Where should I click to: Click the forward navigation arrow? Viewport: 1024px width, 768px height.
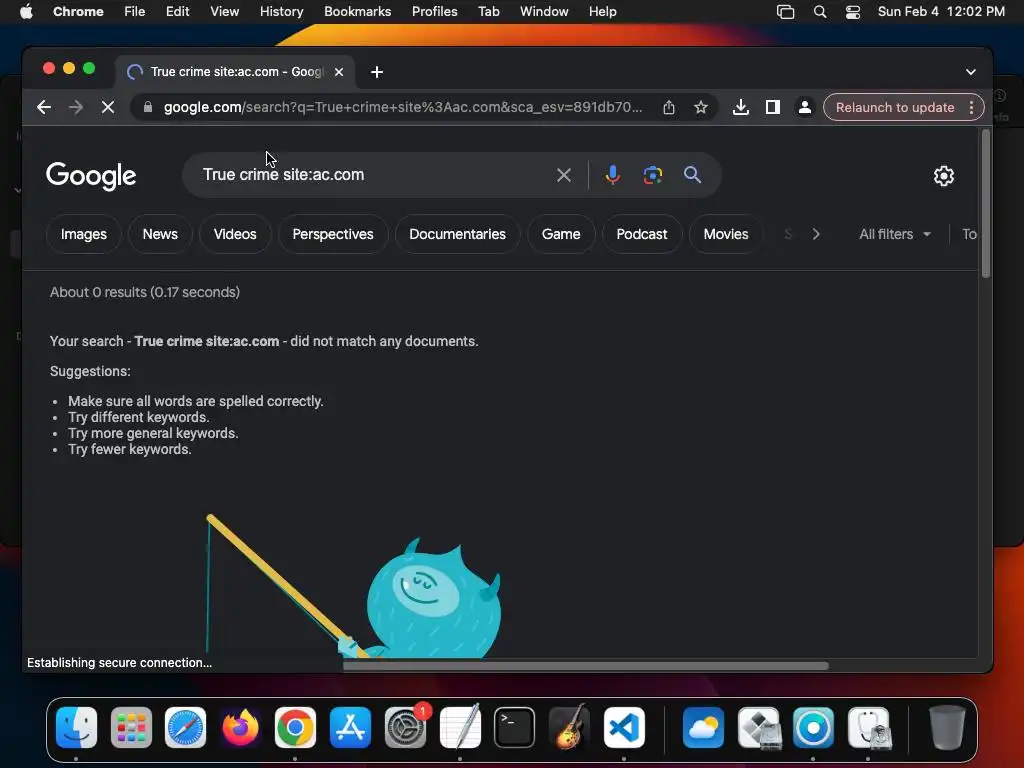pos(76,107)
